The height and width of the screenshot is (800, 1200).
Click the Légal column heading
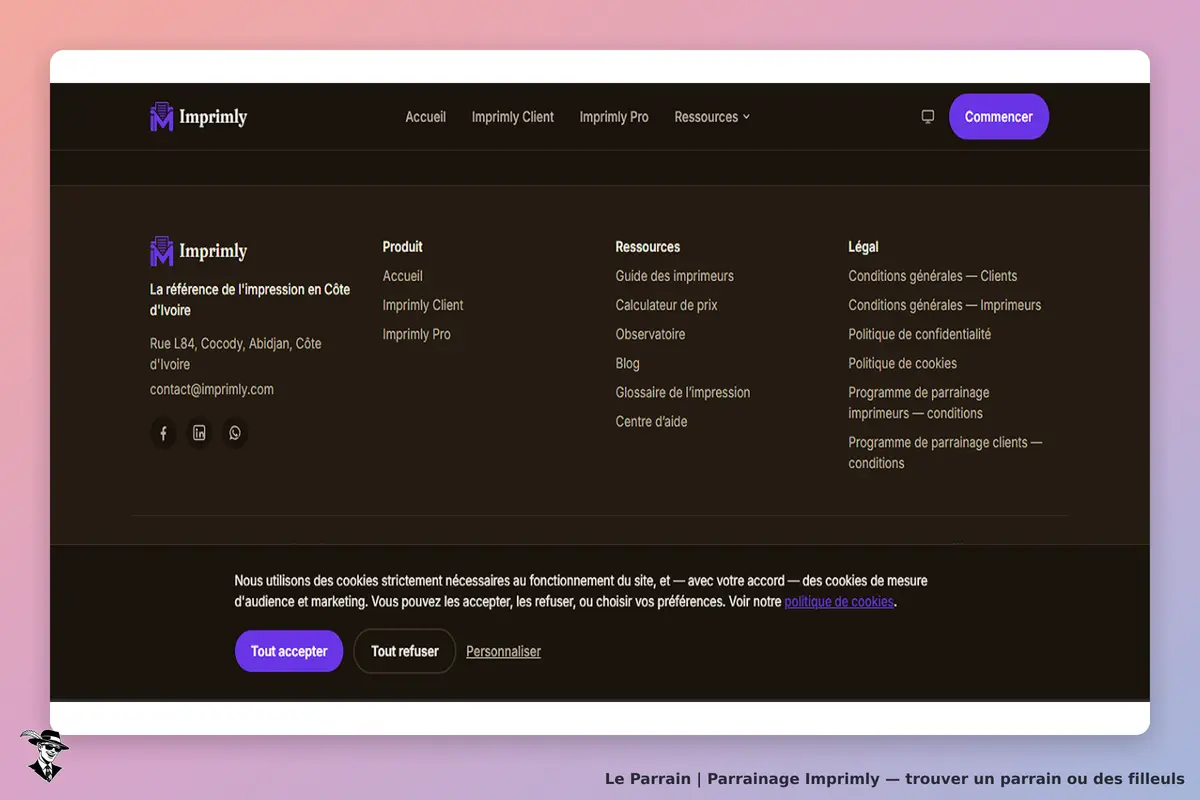coord(864,246)
